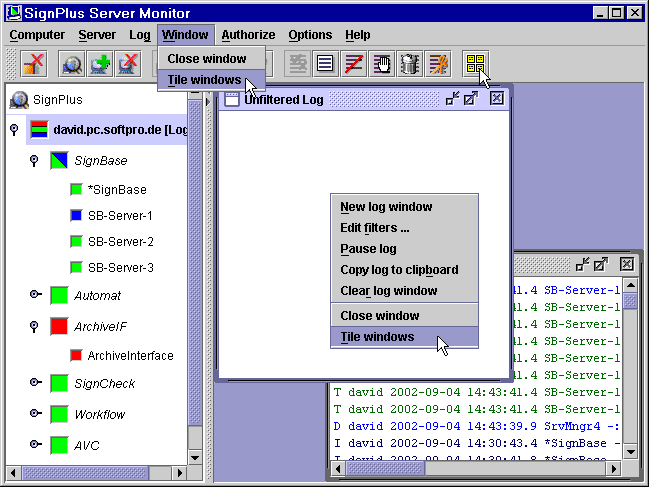Collapse the david.pc.softpro.de tree node
The height and width of the screenshot is (487, 649).
(x=14, y=130)
